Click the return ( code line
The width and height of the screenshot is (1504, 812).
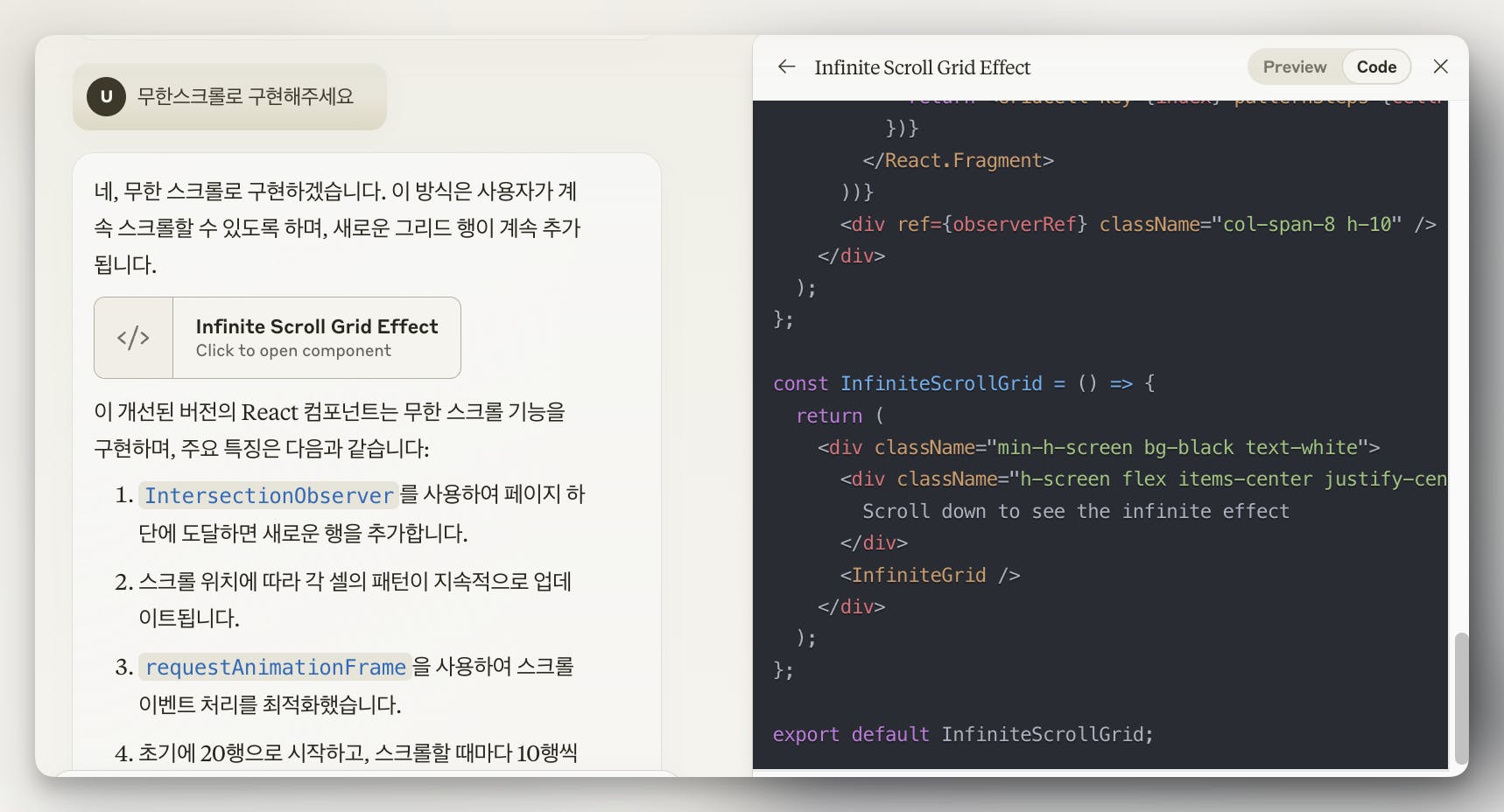(x=840, y=416)
